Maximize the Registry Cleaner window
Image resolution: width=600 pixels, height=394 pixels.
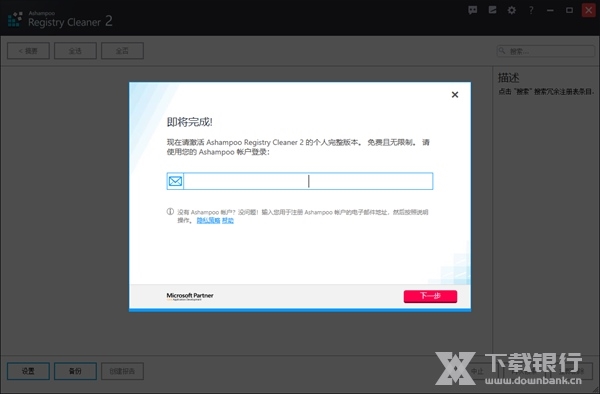click(569, 10)
